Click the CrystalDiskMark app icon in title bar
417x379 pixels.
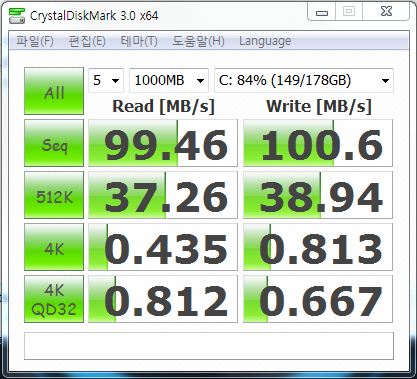(x=17, y=16)
